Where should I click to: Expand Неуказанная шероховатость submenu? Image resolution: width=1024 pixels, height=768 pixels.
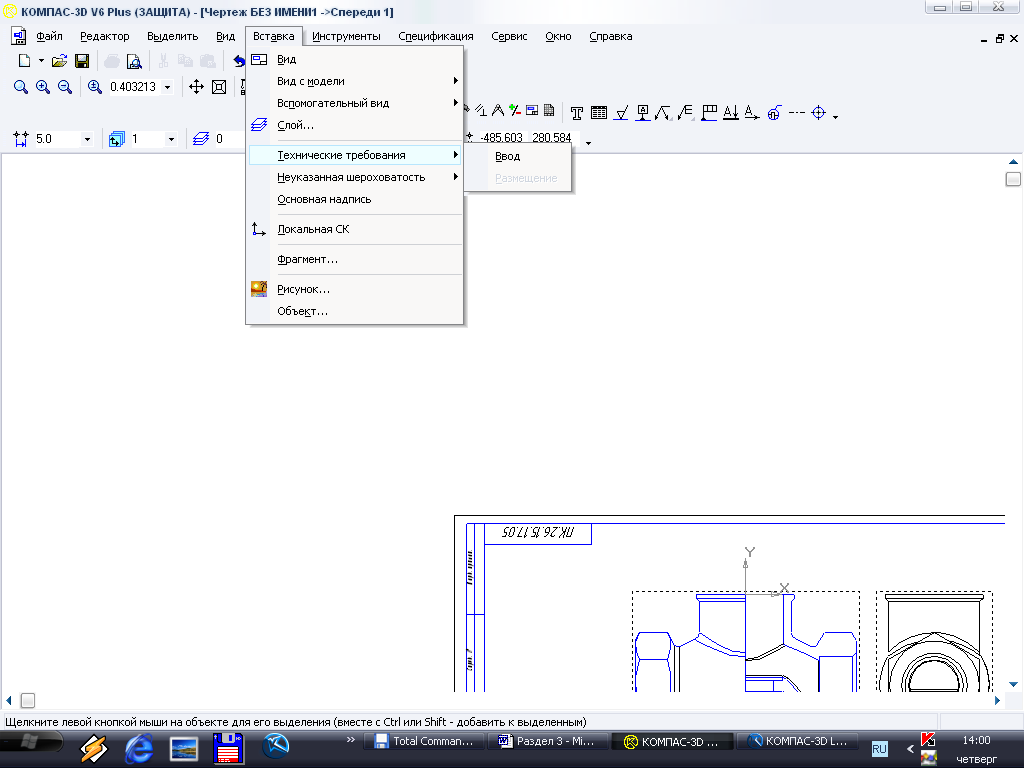(x=355, y=178)
